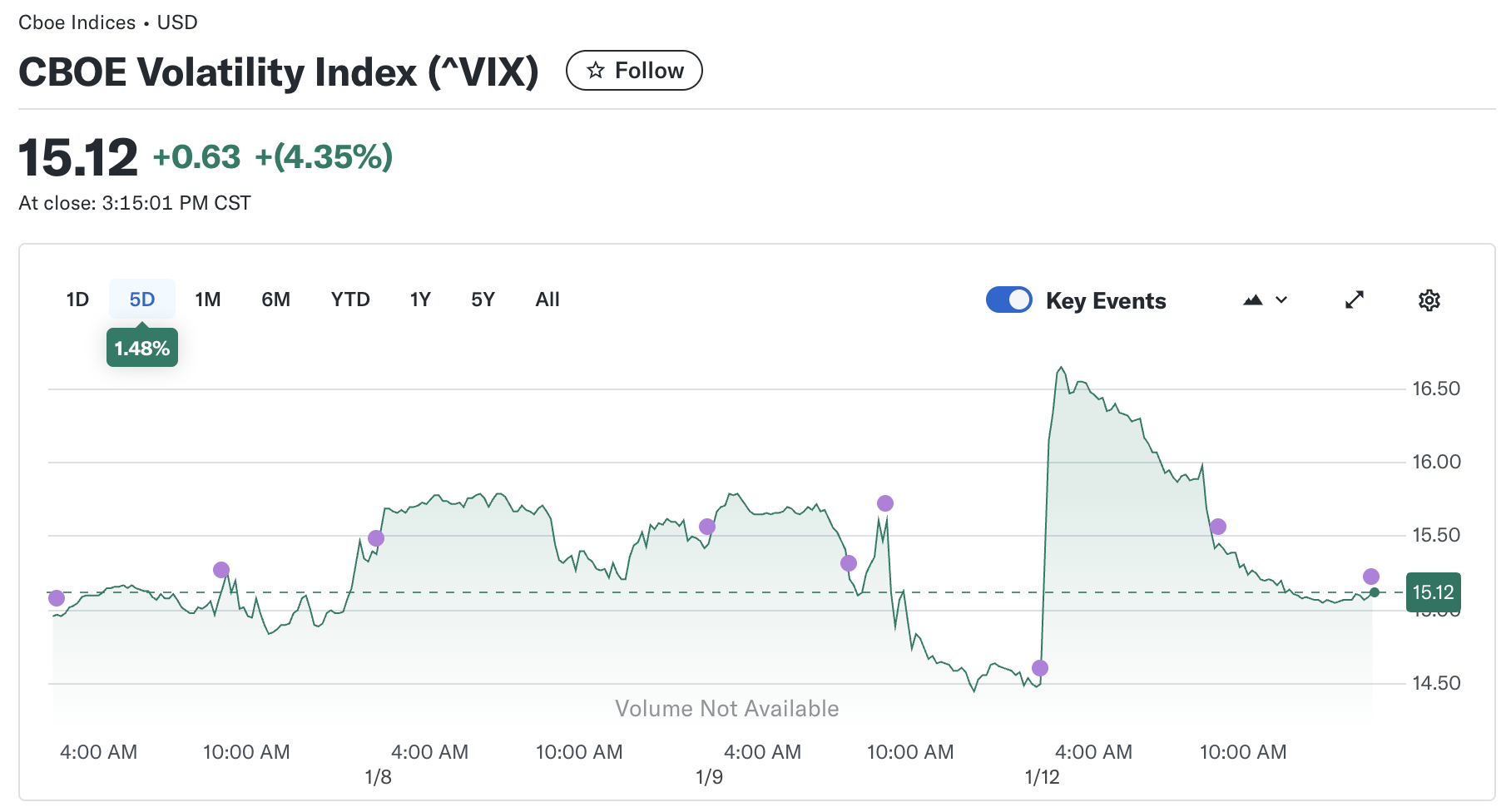
Task: Switch to the 1M time range tab
Action: pos(208,300)
